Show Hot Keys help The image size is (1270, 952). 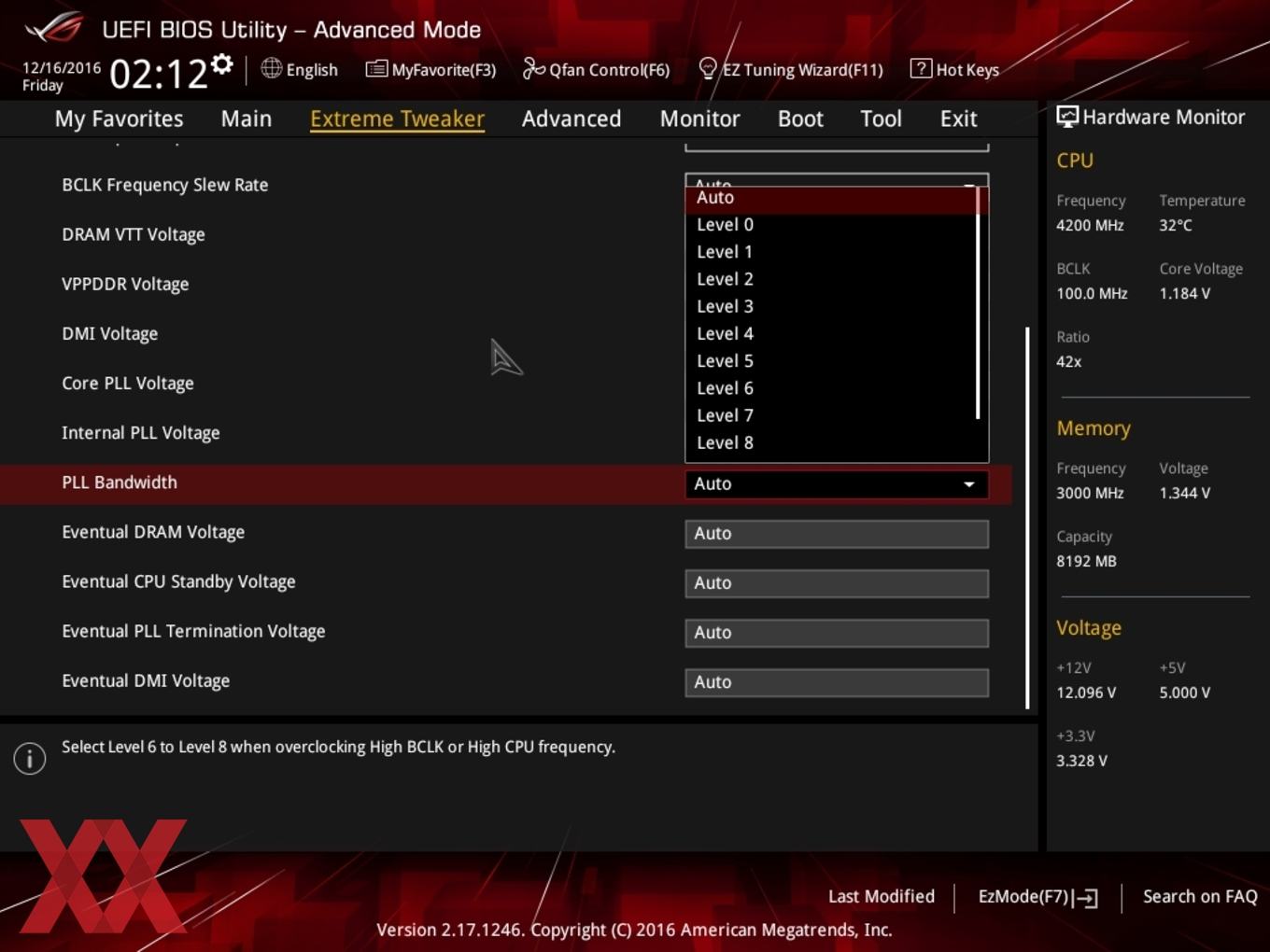tap(954, 69)
